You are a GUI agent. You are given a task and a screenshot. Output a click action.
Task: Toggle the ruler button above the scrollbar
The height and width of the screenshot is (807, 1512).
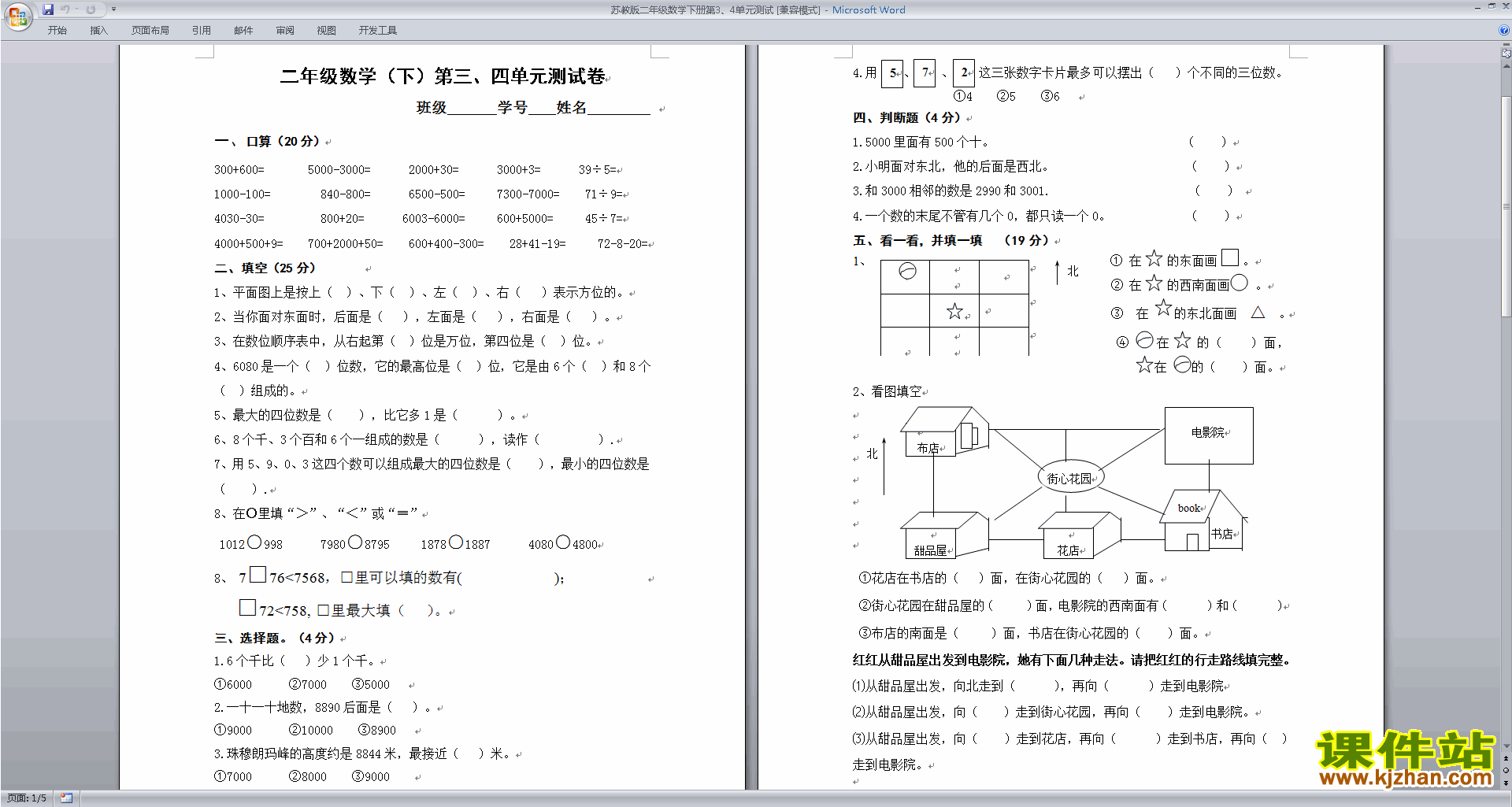[x=1506, y=54]
